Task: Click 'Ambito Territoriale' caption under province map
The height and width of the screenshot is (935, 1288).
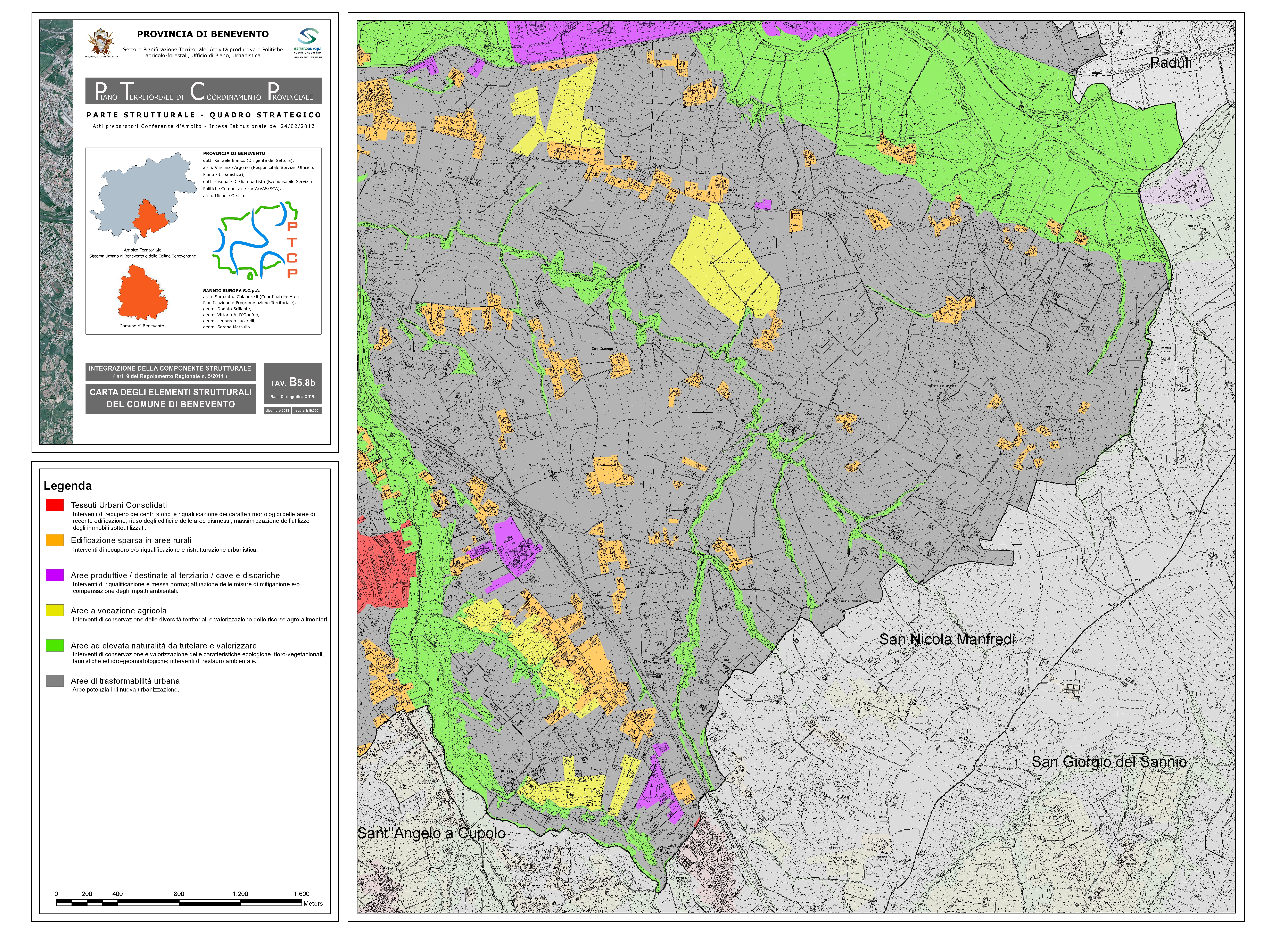Action: click(142, 250)
